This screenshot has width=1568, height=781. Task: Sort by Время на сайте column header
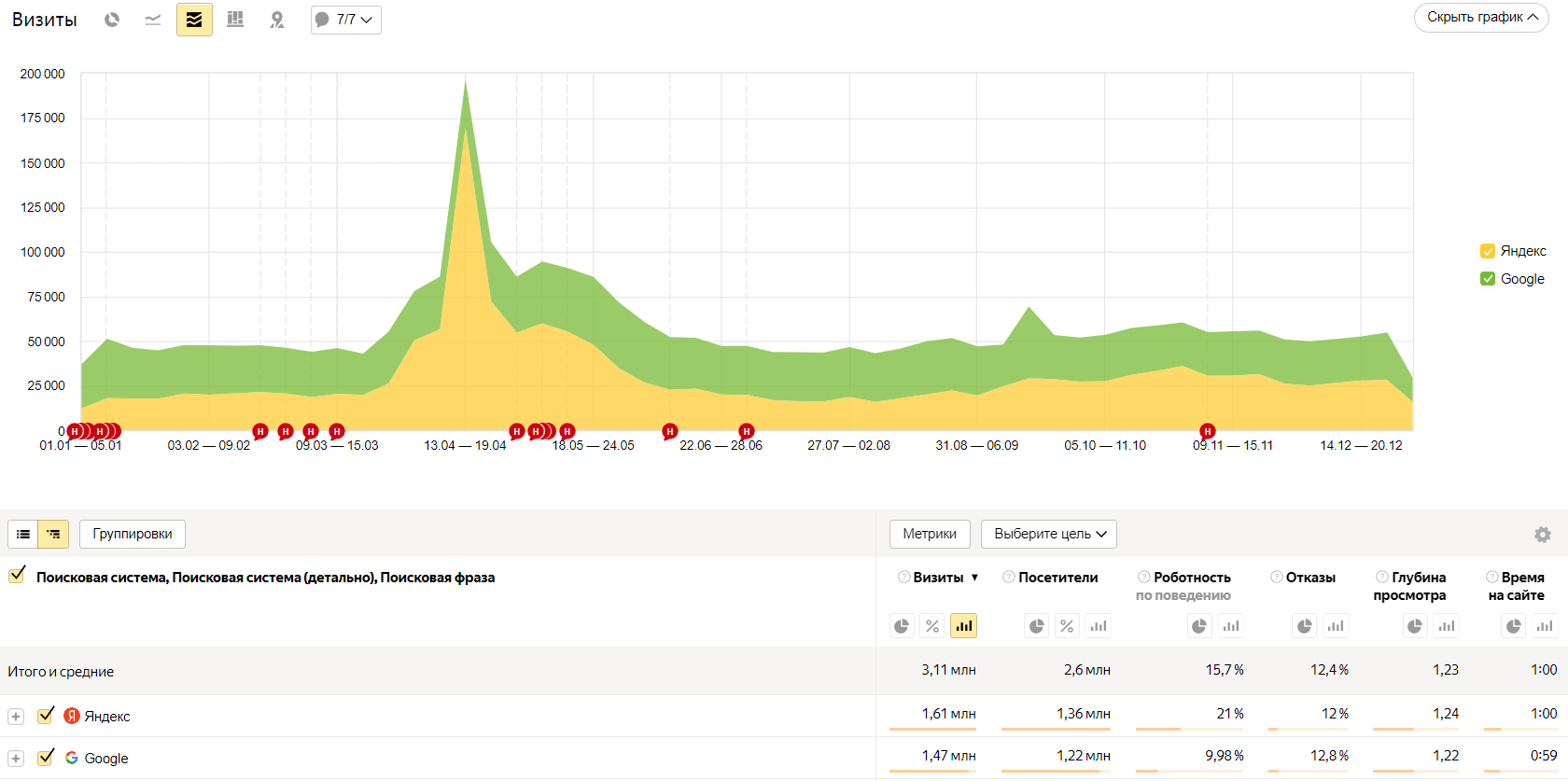[1517, 586]
